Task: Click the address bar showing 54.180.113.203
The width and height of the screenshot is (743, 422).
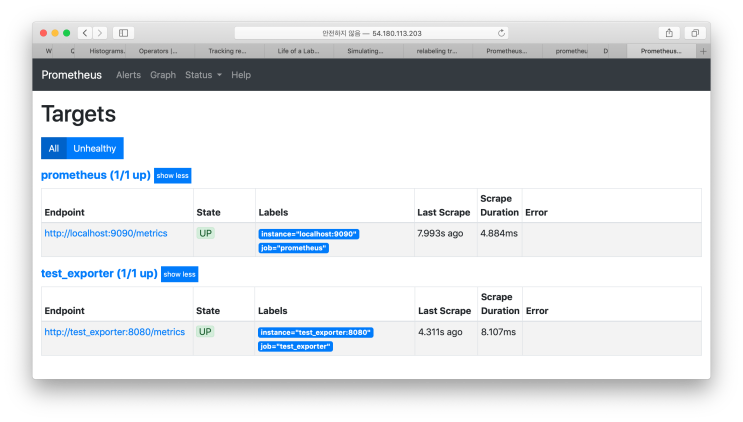Action: (x=371, y=33)
